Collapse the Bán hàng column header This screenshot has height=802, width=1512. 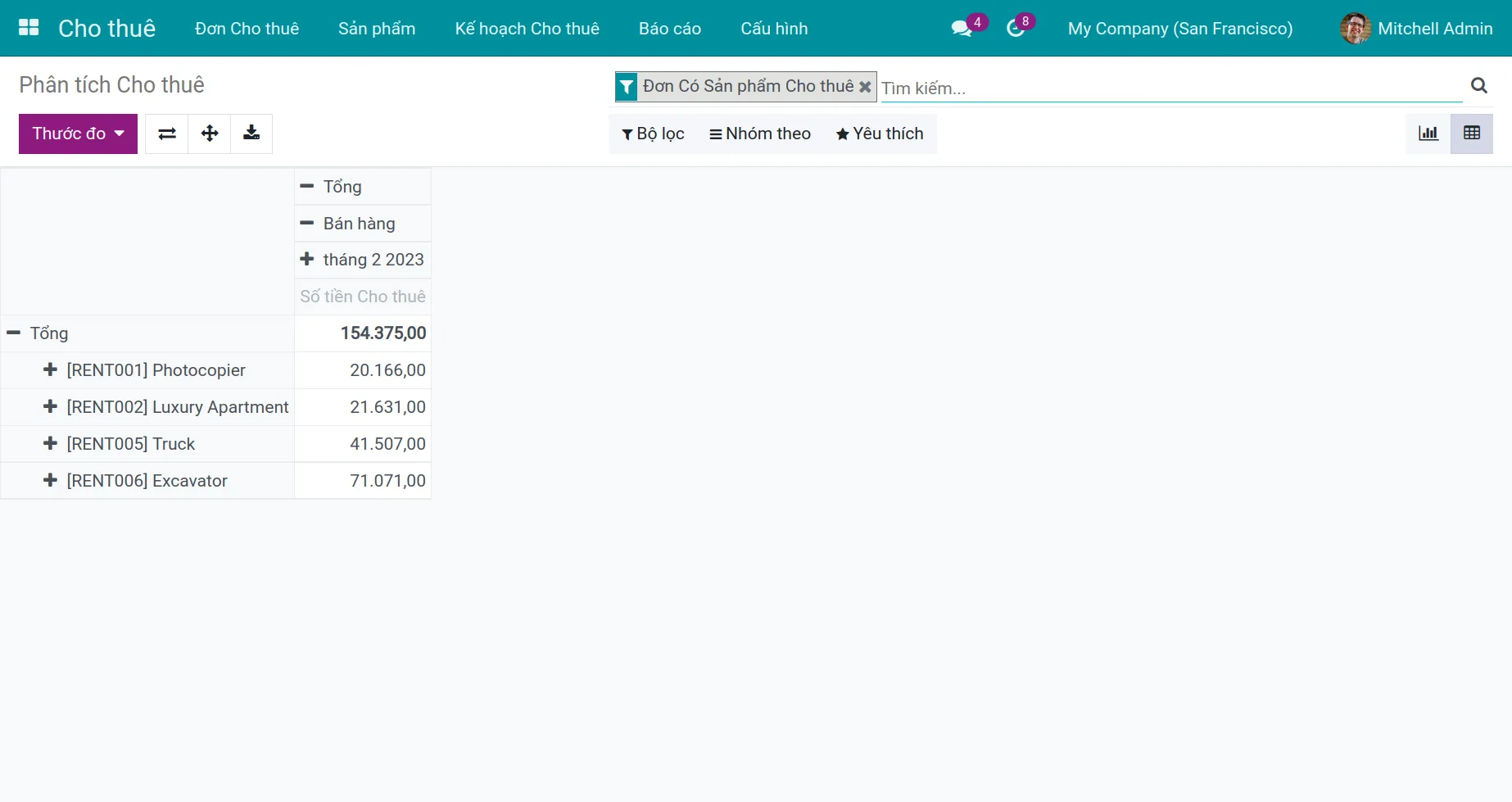click(307, 224)
